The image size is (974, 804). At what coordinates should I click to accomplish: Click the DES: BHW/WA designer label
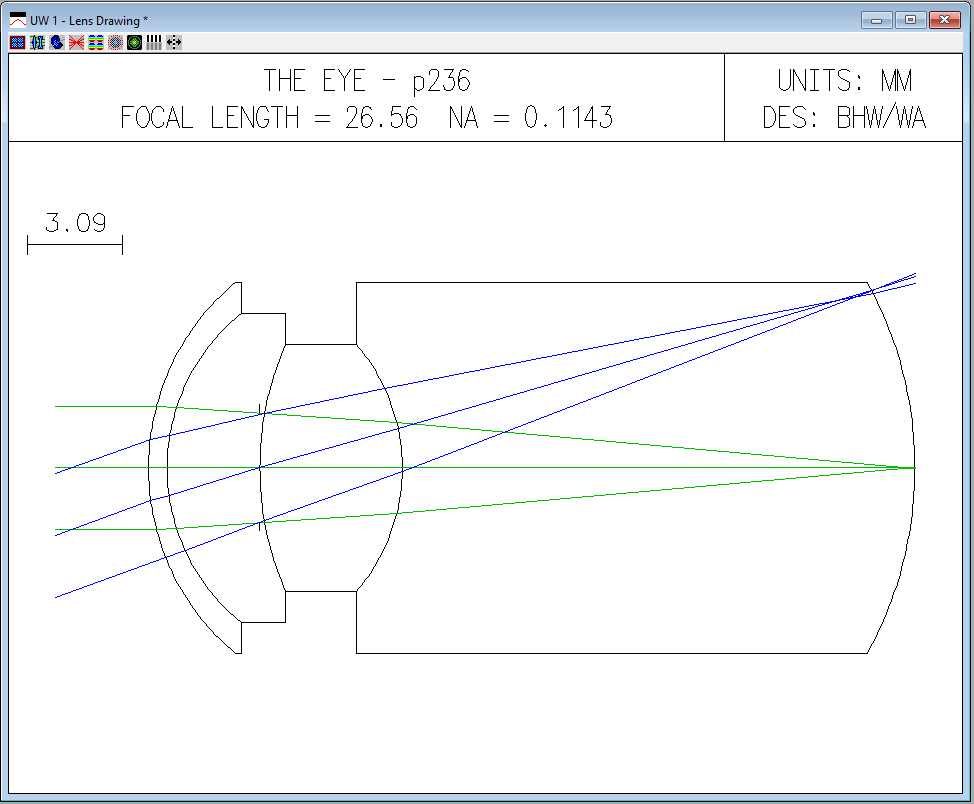coord(844,117)
